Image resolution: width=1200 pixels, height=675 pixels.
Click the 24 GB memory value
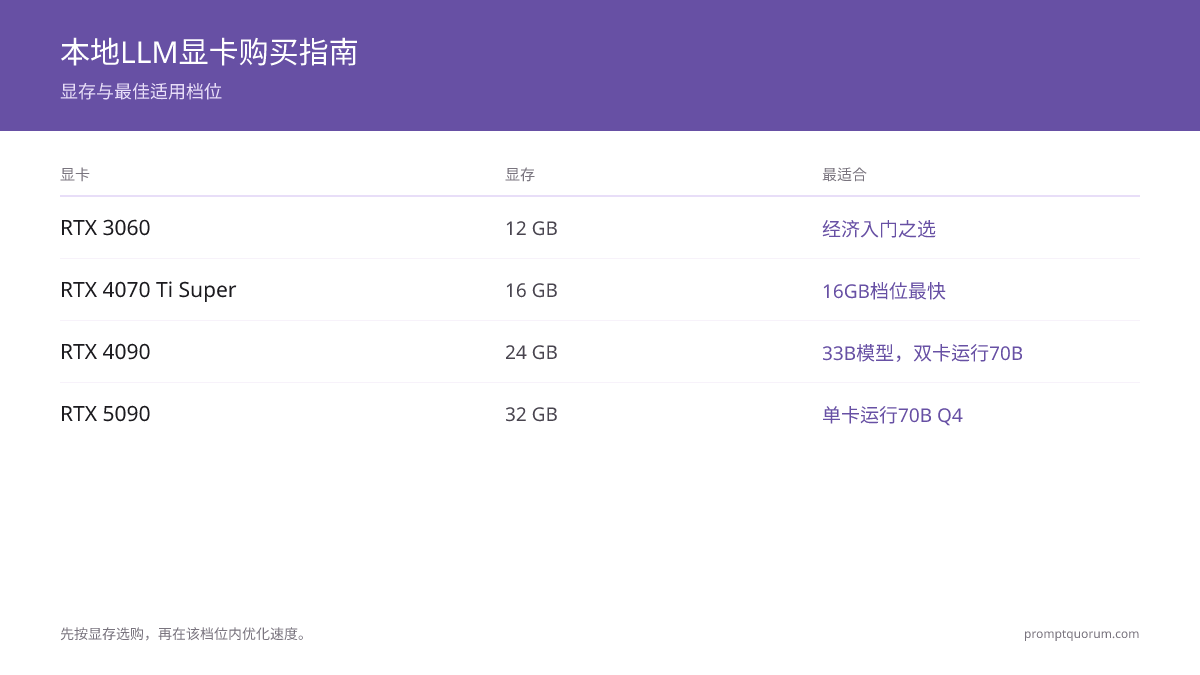click(x=531, y=352)
